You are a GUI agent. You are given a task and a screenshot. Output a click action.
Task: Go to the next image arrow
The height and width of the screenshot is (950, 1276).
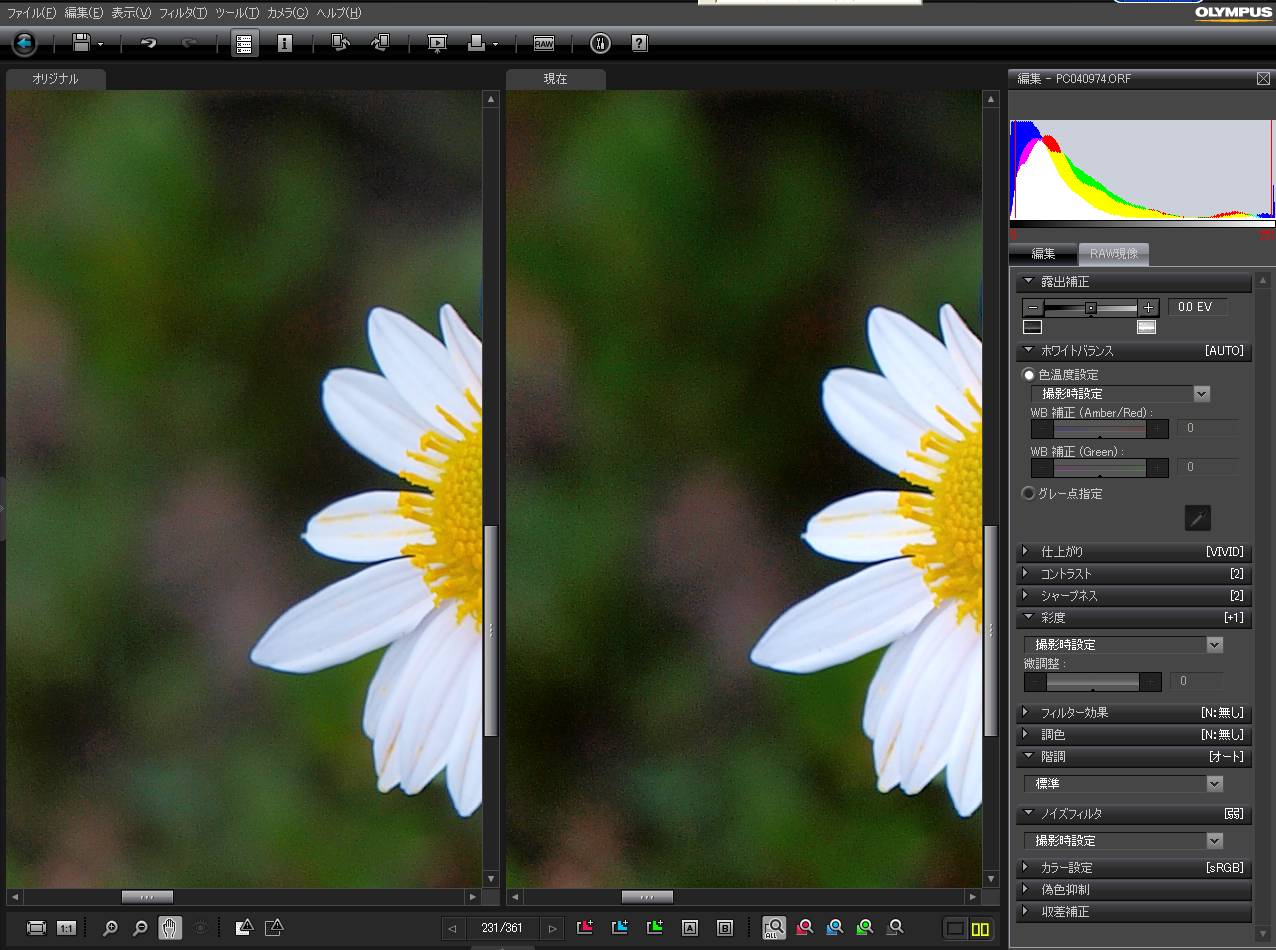pos(552,929)
